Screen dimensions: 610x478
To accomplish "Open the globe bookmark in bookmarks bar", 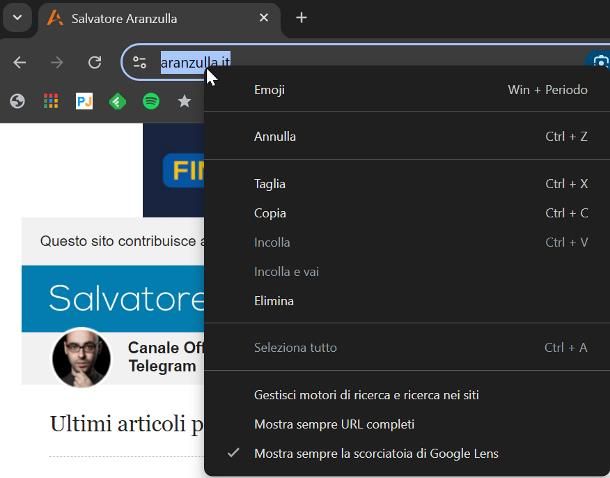I will (x=17, y=102).
